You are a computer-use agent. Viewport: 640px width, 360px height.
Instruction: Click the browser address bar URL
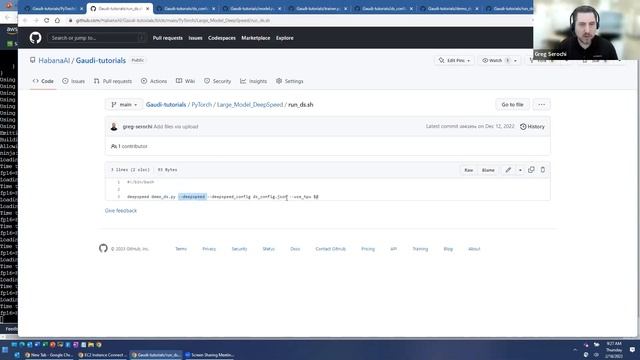(173, 20)
